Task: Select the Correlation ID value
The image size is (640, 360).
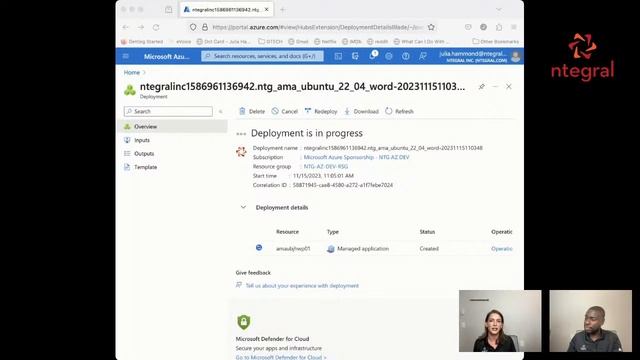Action: (343, 185)
